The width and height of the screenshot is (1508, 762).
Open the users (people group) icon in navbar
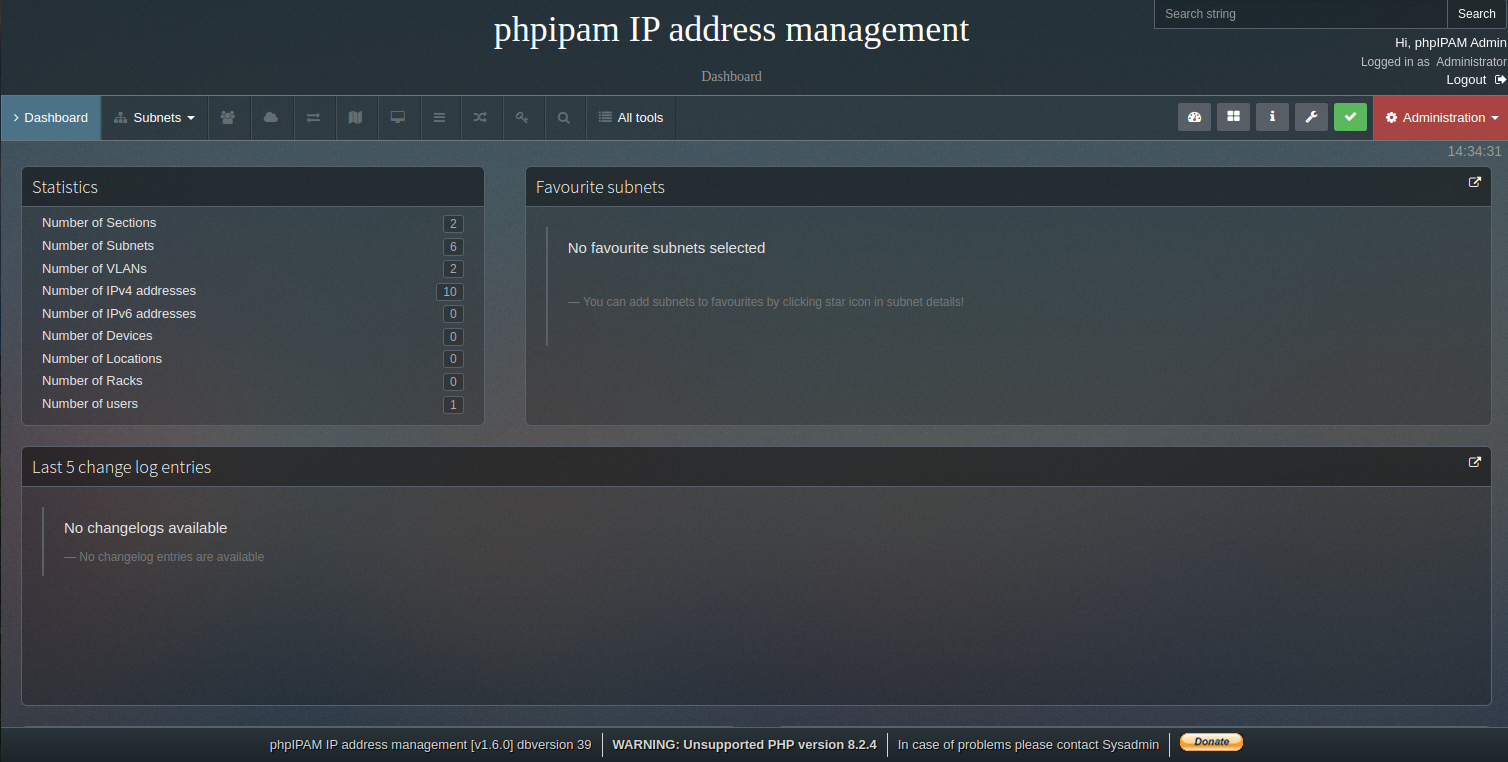point(228,118)
